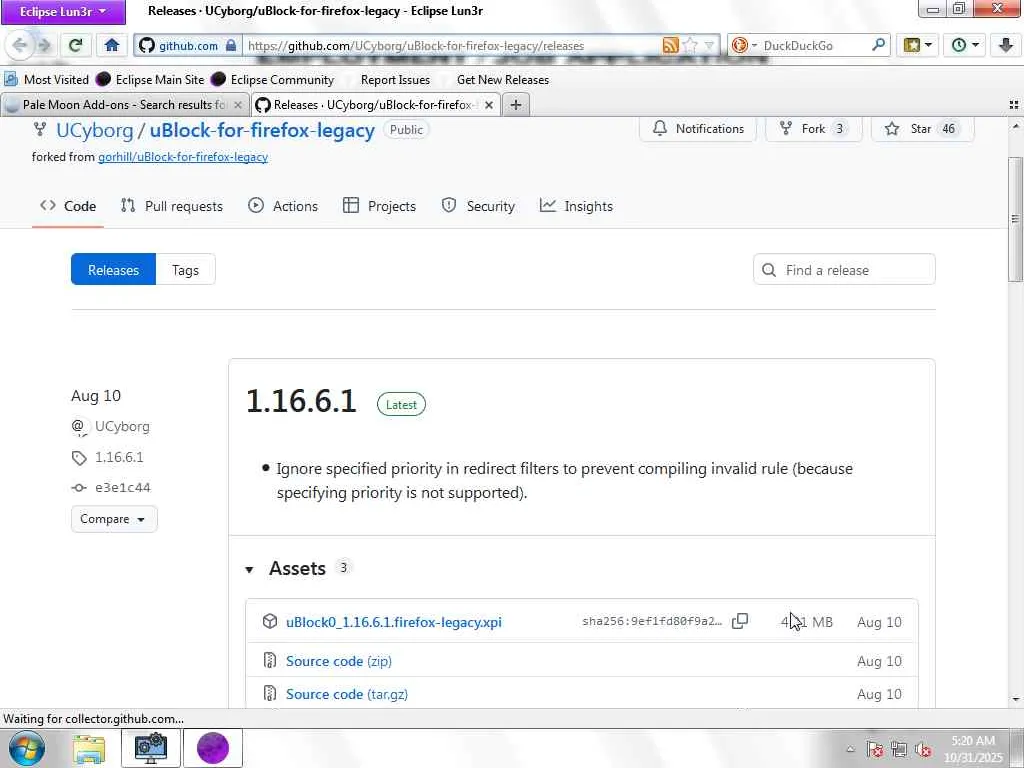
Task: Copy the sha256 checksum
Action: (x=739, y=621)
